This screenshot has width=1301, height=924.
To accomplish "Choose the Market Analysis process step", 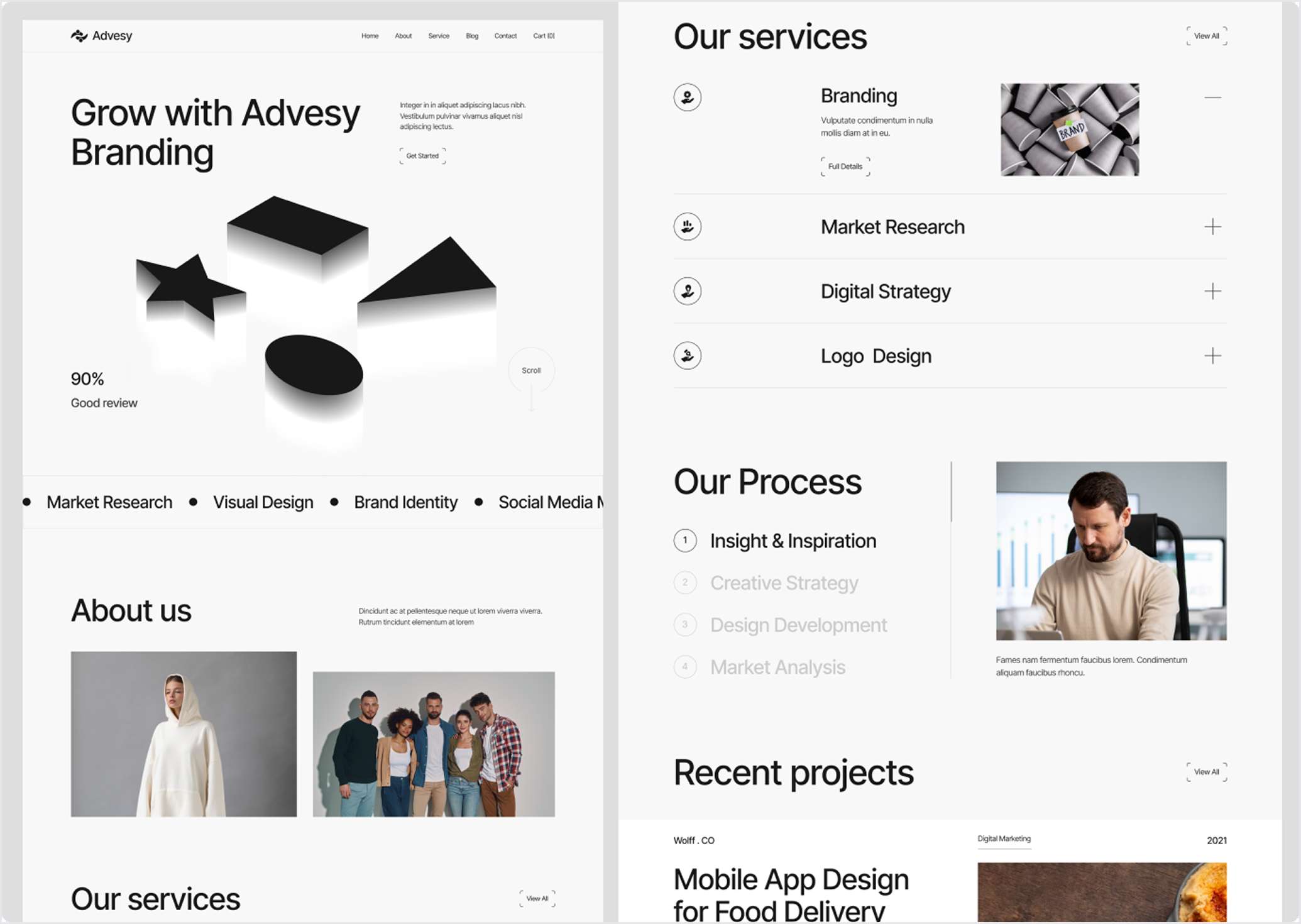I will 777,667.
